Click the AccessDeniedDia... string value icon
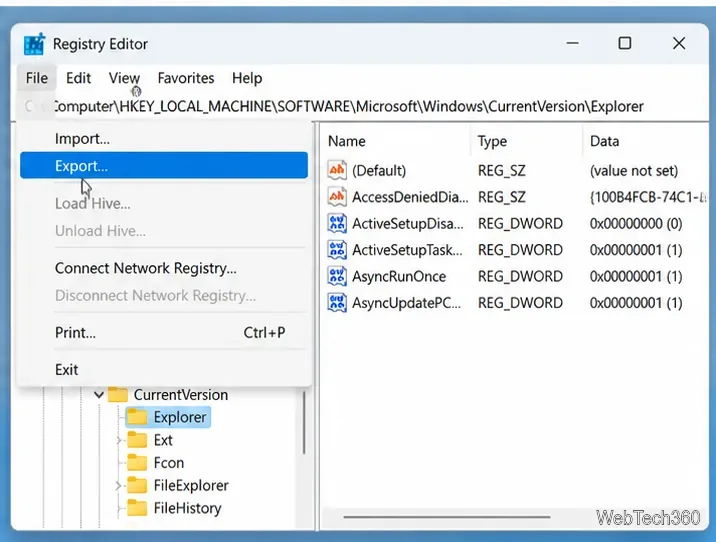 coord(337,197)
